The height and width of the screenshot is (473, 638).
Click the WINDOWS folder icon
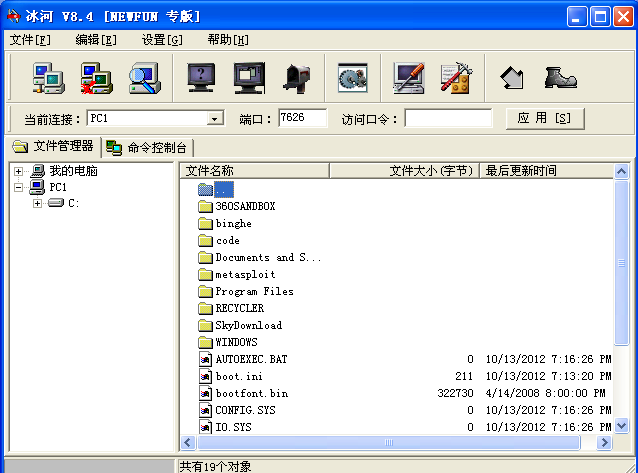206,342
